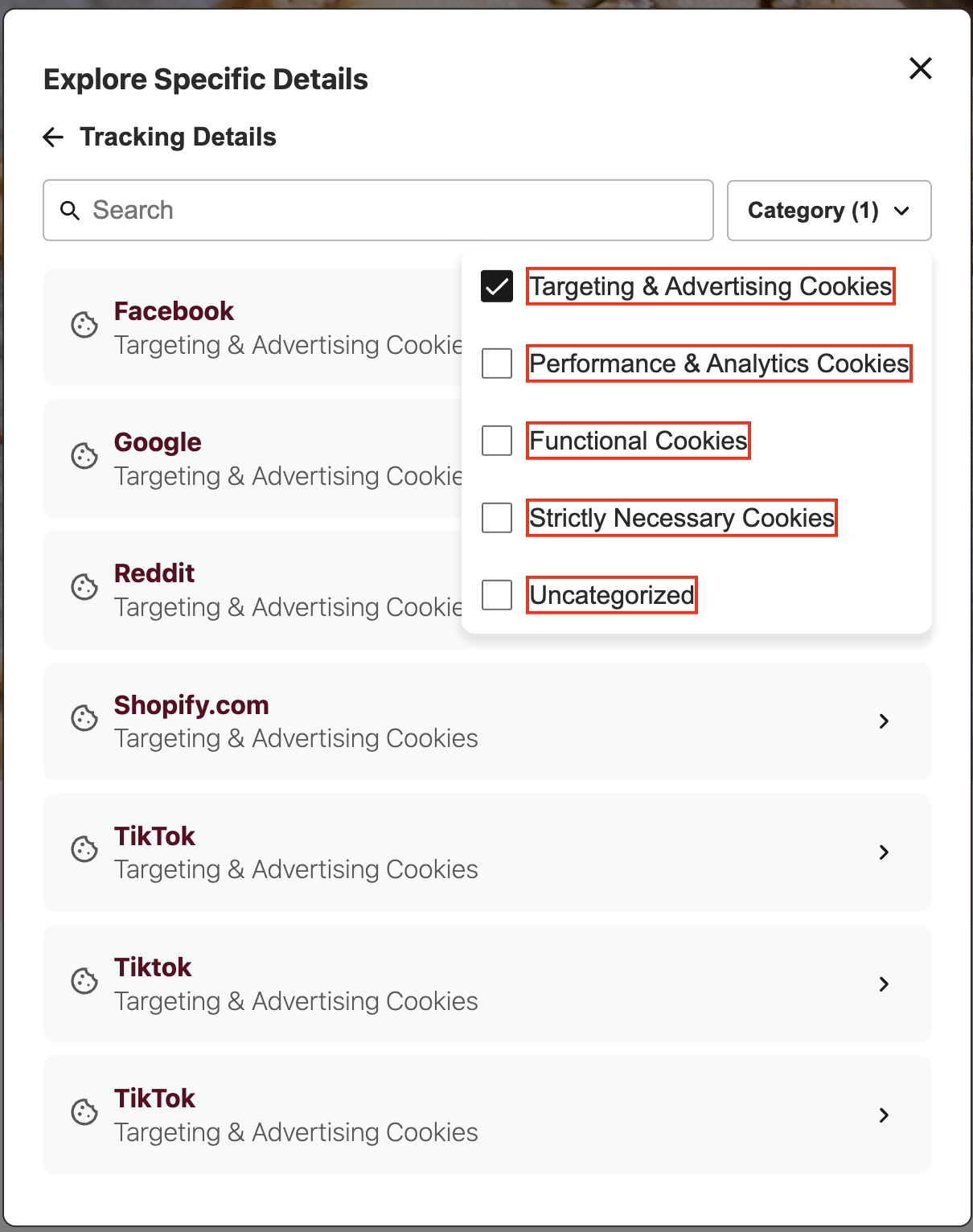Click the magnifying glass search icon
This screenshot has width=973, height=1232.
tap(70, 210)
